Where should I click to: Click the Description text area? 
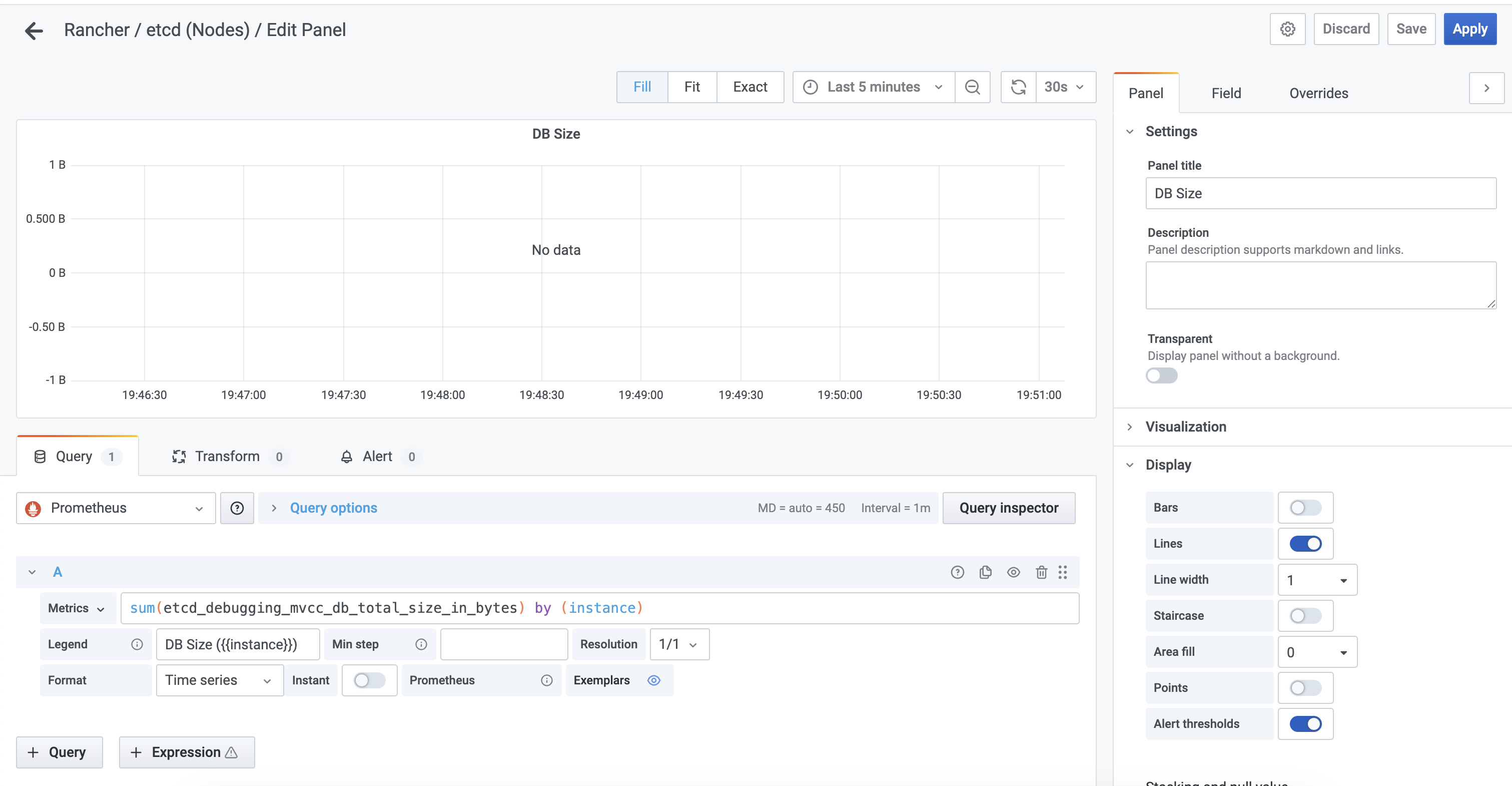coord(1321,285)
